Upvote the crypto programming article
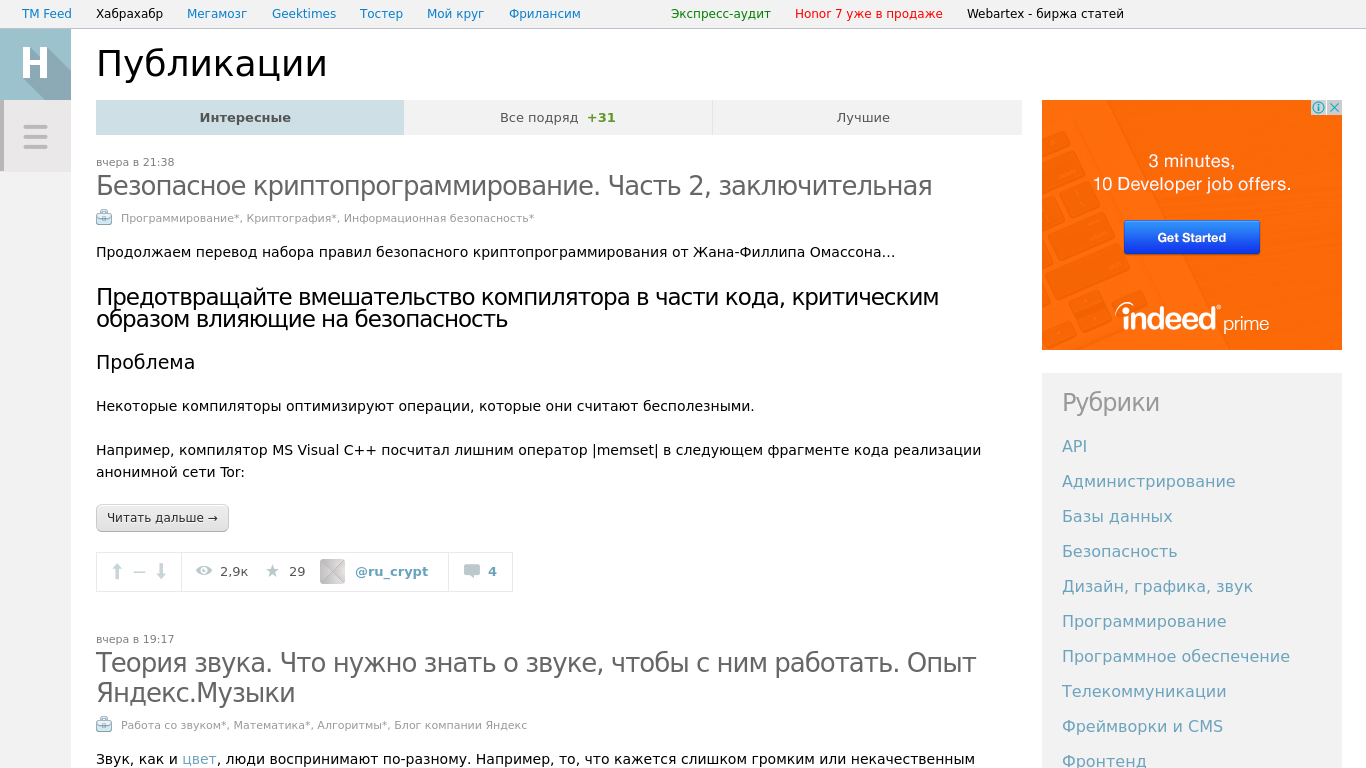Image resolution: width=1366 pixels, height=768 pixels. click(x=116, y=571)
